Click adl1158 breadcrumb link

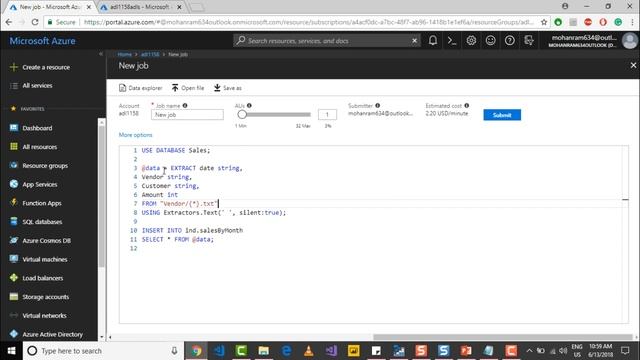[x=150, y=54]
